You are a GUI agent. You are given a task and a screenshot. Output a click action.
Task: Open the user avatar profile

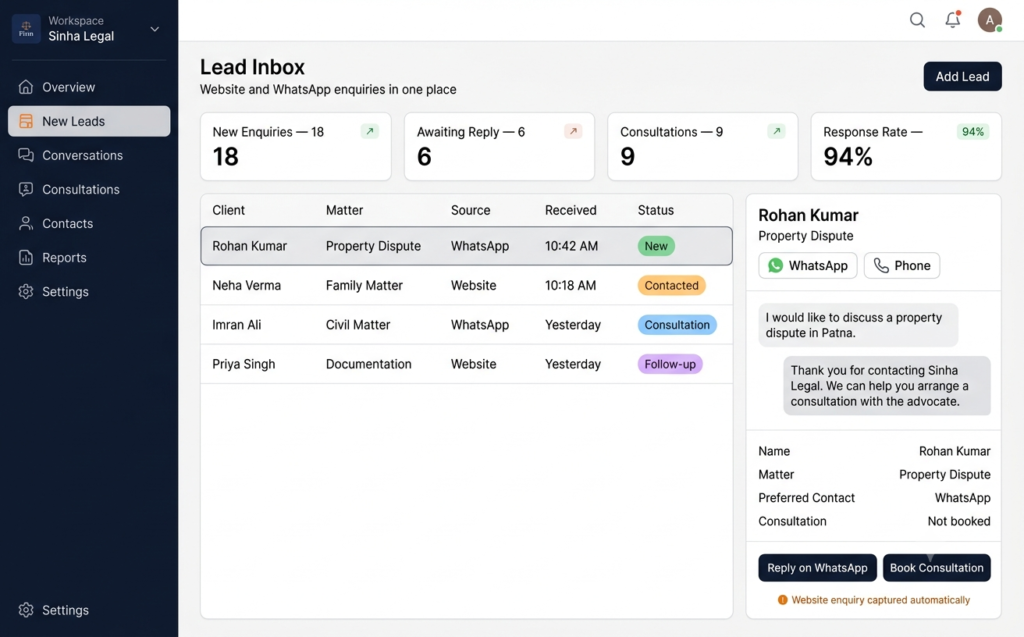pos(989,20)
